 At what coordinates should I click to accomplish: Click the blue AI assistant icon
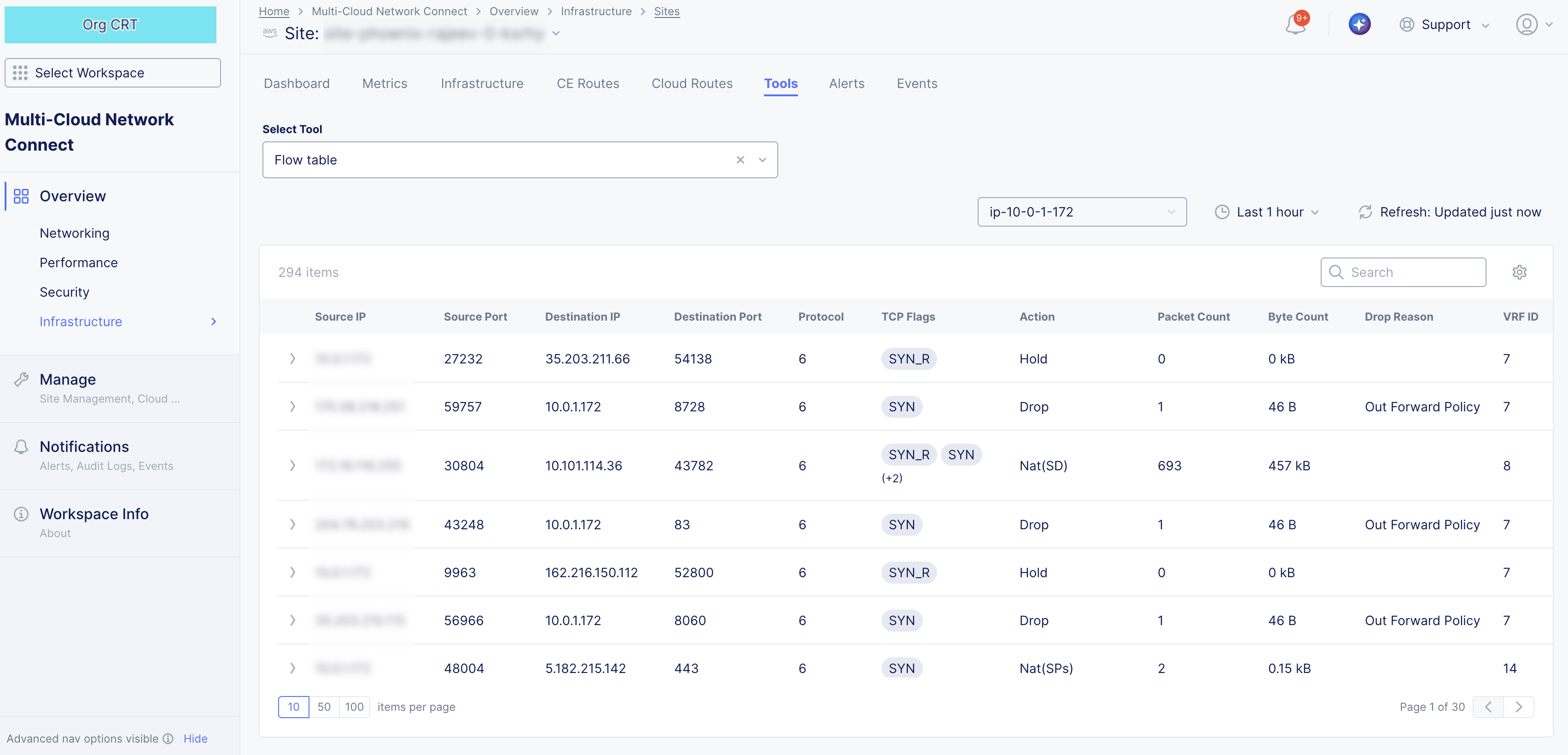[x=1359, y=24]
